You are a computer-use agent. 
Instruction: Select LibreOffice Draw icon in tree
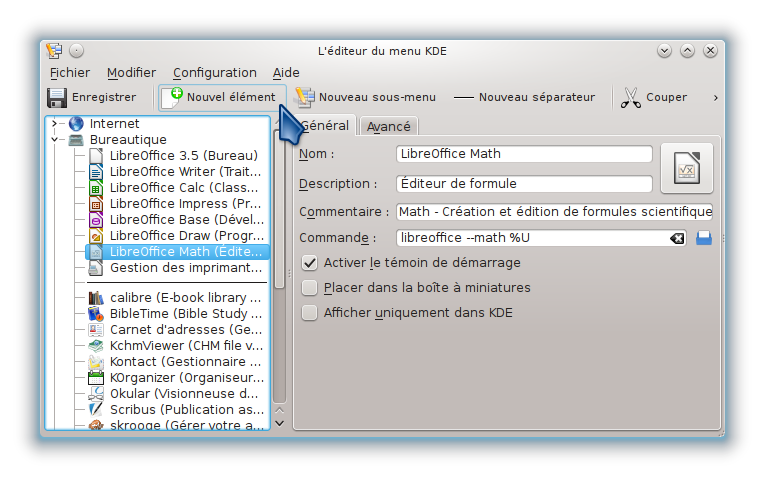tap(96, 236)
